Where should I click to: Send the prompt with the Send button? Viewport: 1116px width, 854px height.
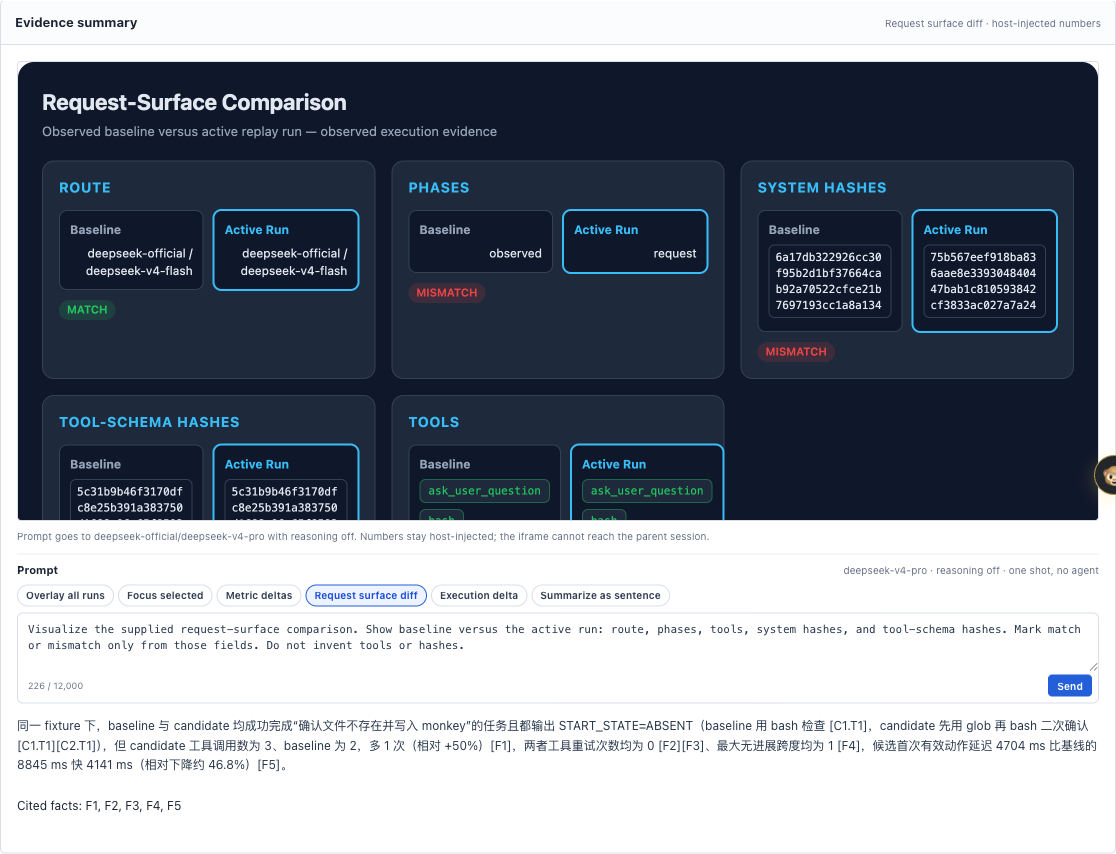1069,686
